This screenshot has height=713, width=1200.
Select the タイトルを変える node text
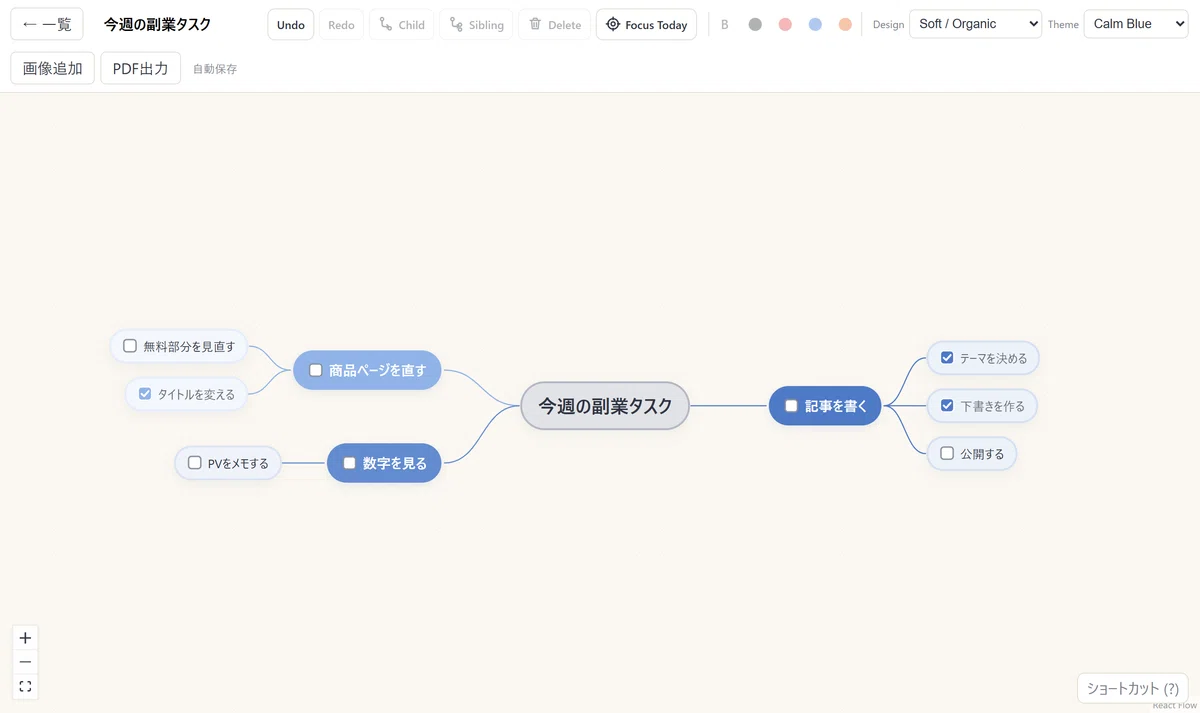pyautogui.click(x=196, y=395)
